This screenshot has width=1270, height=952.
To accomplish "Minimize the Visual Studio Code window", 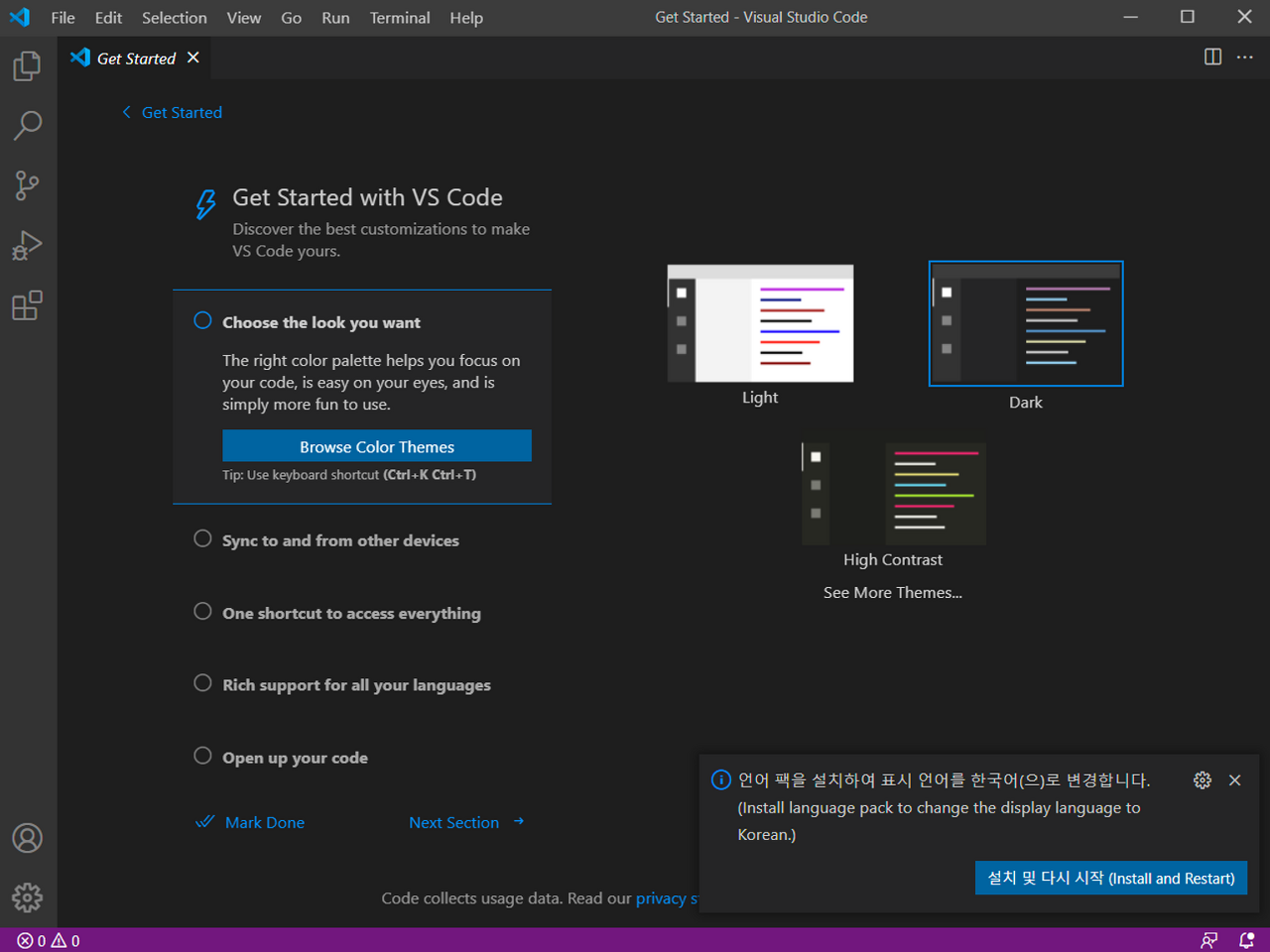I will click(x=1130, y=17).
